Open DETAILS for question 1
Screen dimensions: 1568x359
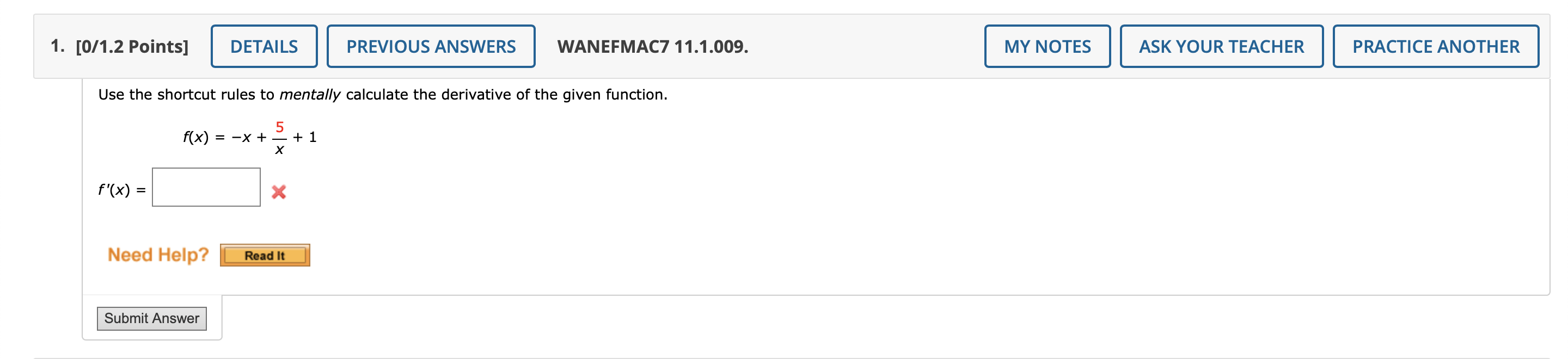point(264,45)
